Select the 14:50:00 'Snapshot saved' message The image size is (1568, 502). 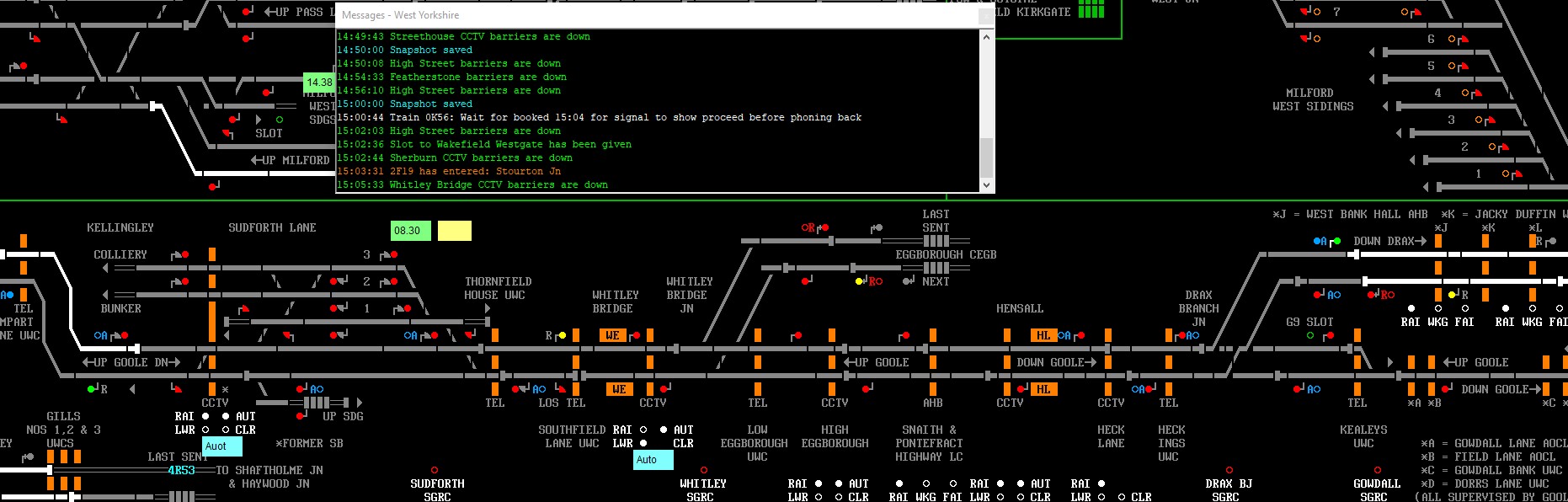pyautogui.click(x=404, y=51)
